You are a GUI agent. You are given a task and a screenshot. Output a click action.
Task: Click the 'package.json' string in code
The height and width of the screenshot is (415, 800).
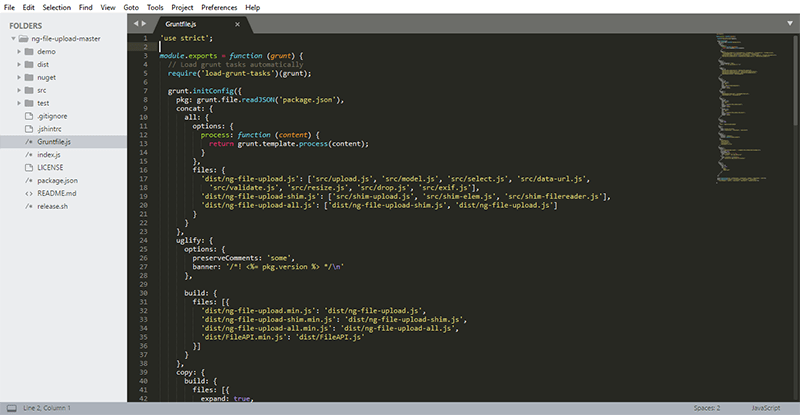tap(307, 100)
